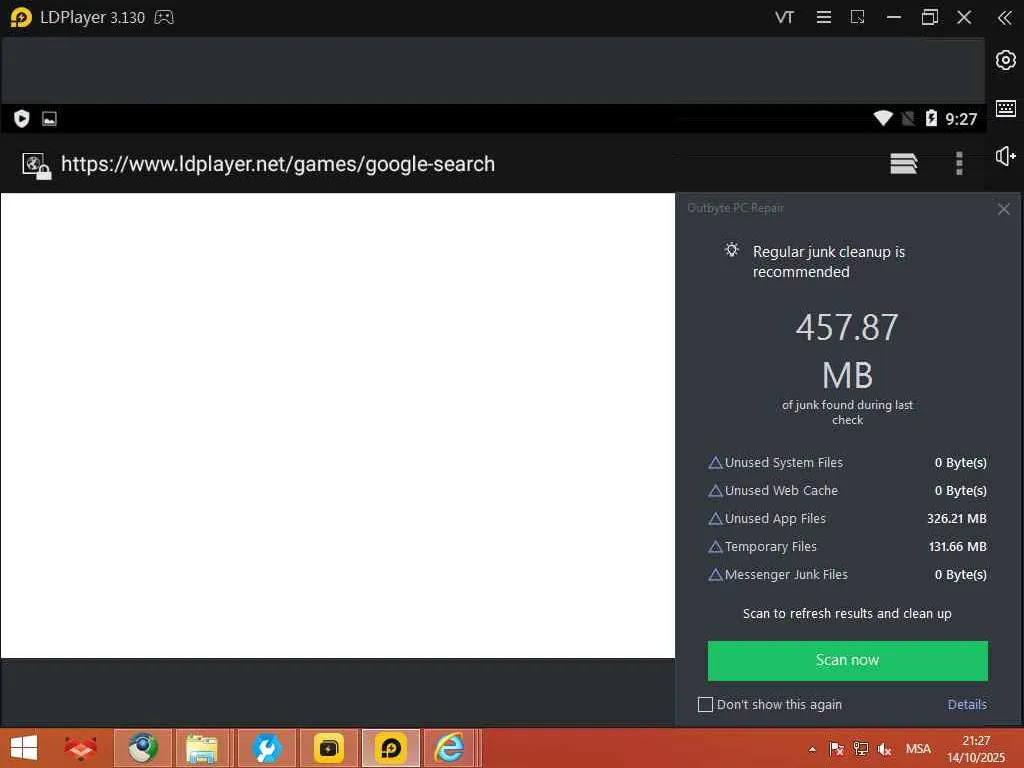This screenshot has height=768, width=1024.
Task: Click the shield play icon in Android status bar
Action: 22,119
